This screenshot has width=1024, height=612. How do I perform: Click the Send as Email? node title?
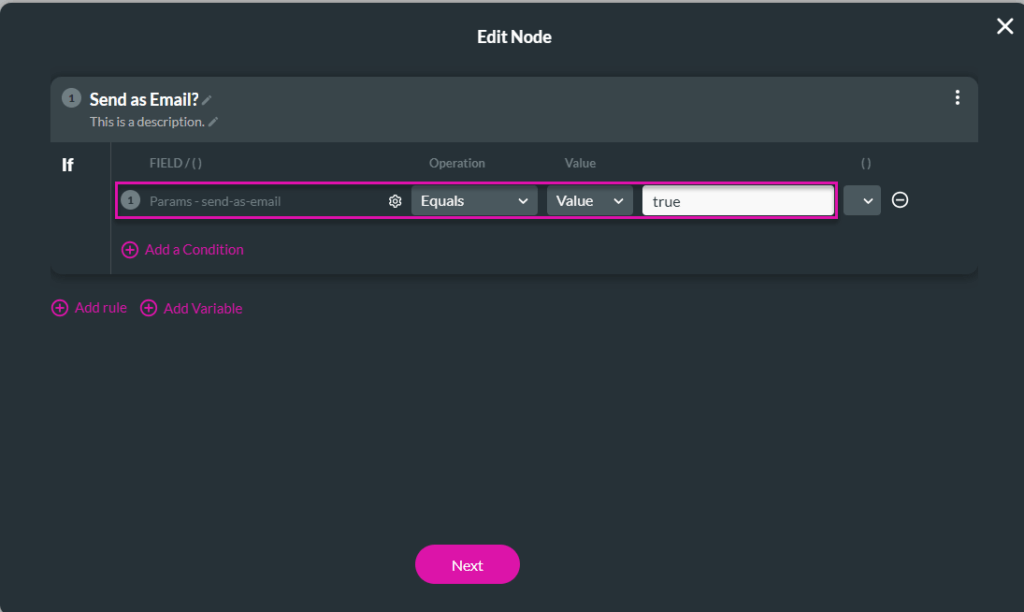(144, 99)
